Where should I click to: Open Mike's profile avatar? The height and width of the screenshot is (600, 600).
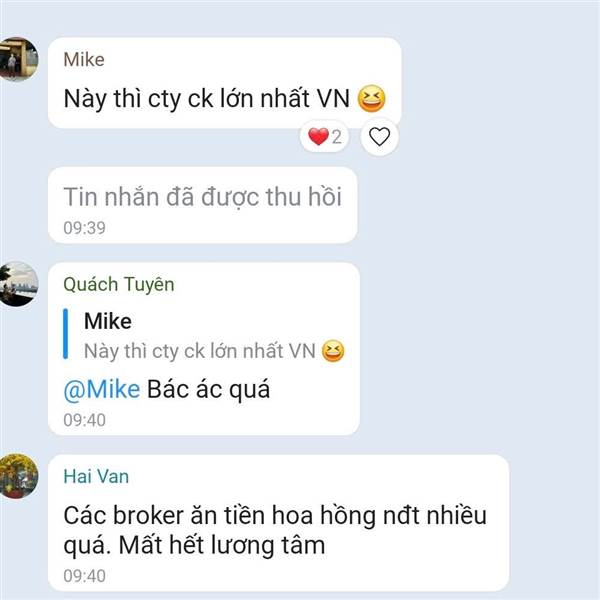pyautogui.click(x=17, y=59)
